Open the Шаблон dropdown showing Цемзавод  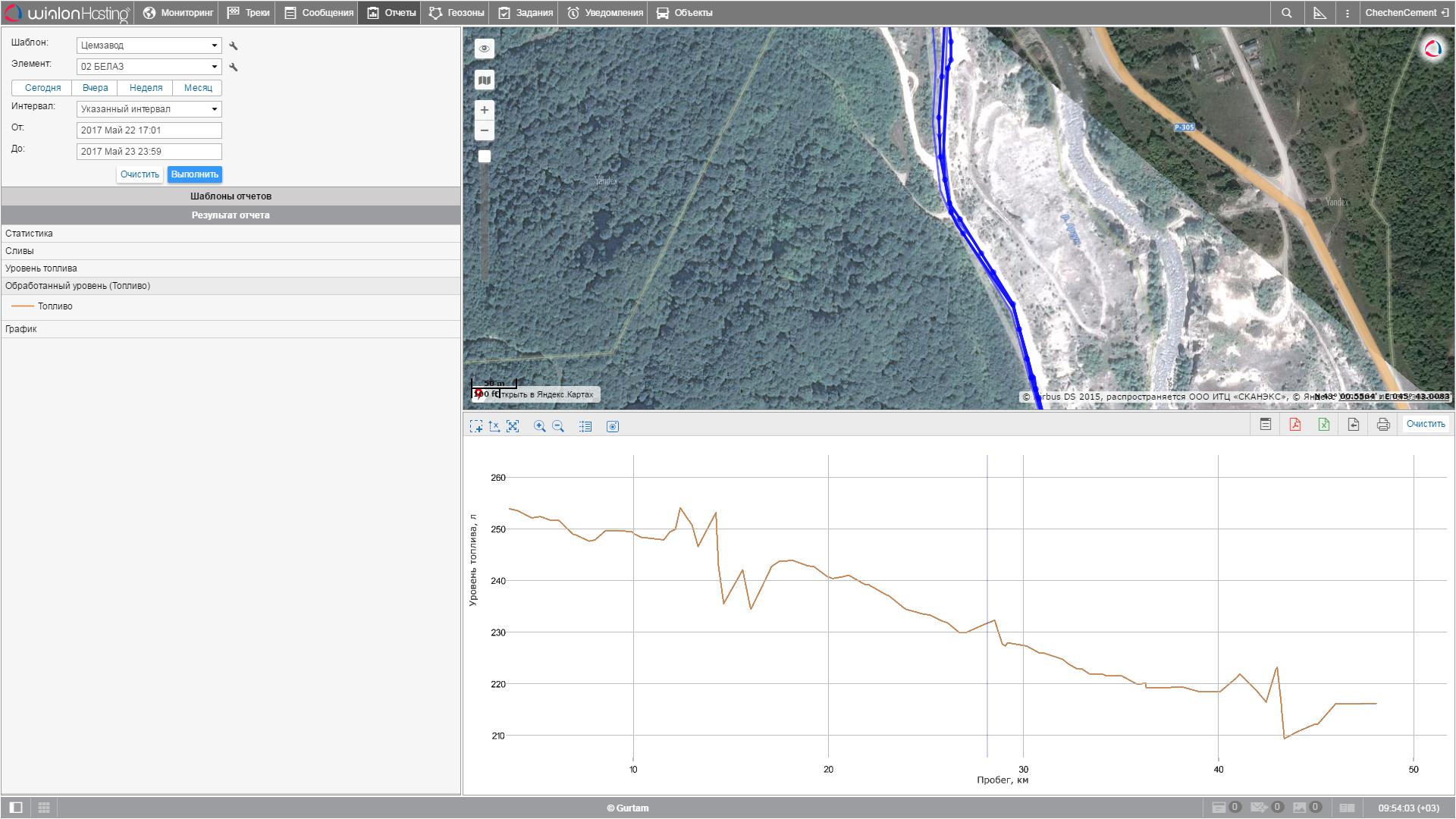pos(149,45)
